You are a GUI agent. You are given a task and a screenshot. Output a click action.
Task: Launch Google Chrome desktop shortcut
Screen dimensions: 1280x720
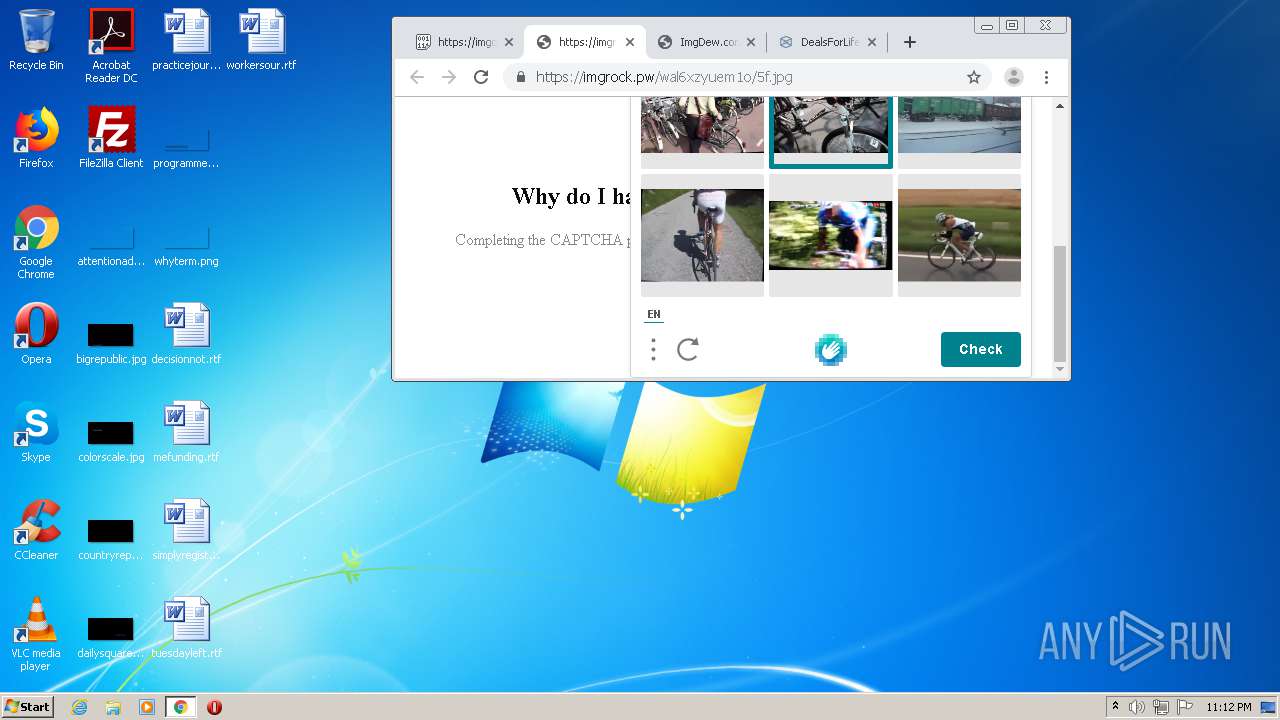(x=36, y=242)
